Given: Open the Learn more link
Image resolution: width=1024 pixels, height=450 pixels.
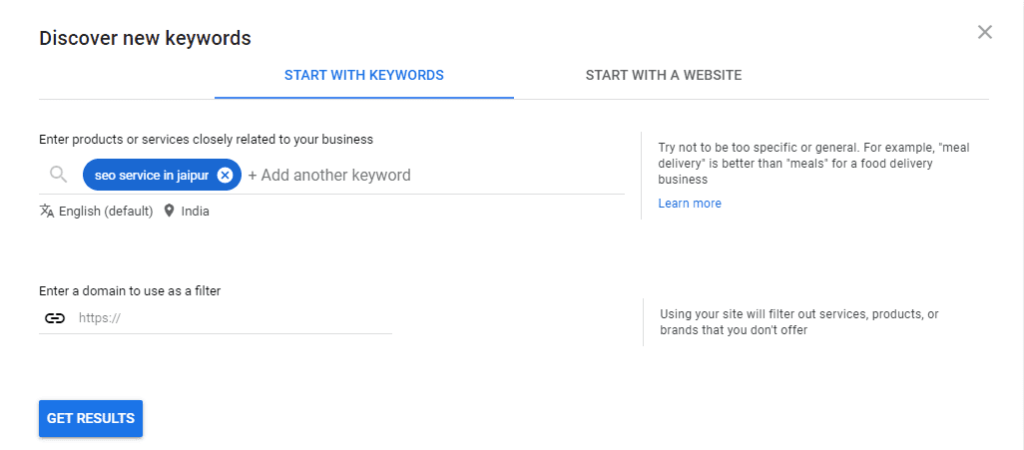Looking at the screenshot, I should click(689, 203).
